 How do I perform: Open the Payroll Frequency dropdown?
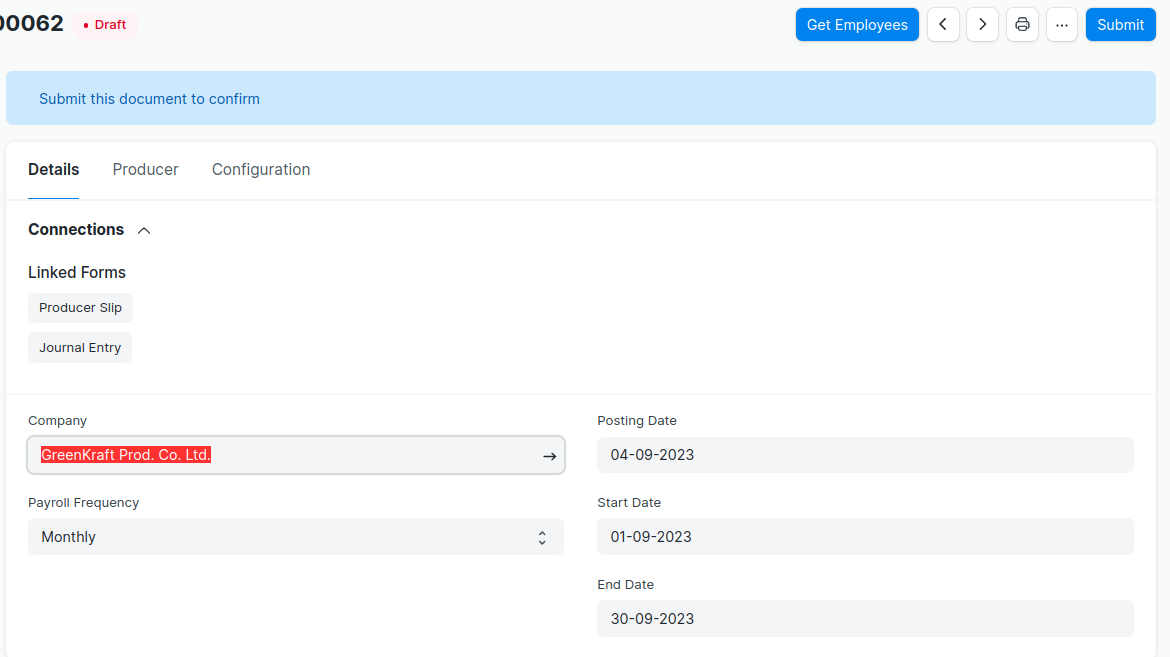point(295,537)
